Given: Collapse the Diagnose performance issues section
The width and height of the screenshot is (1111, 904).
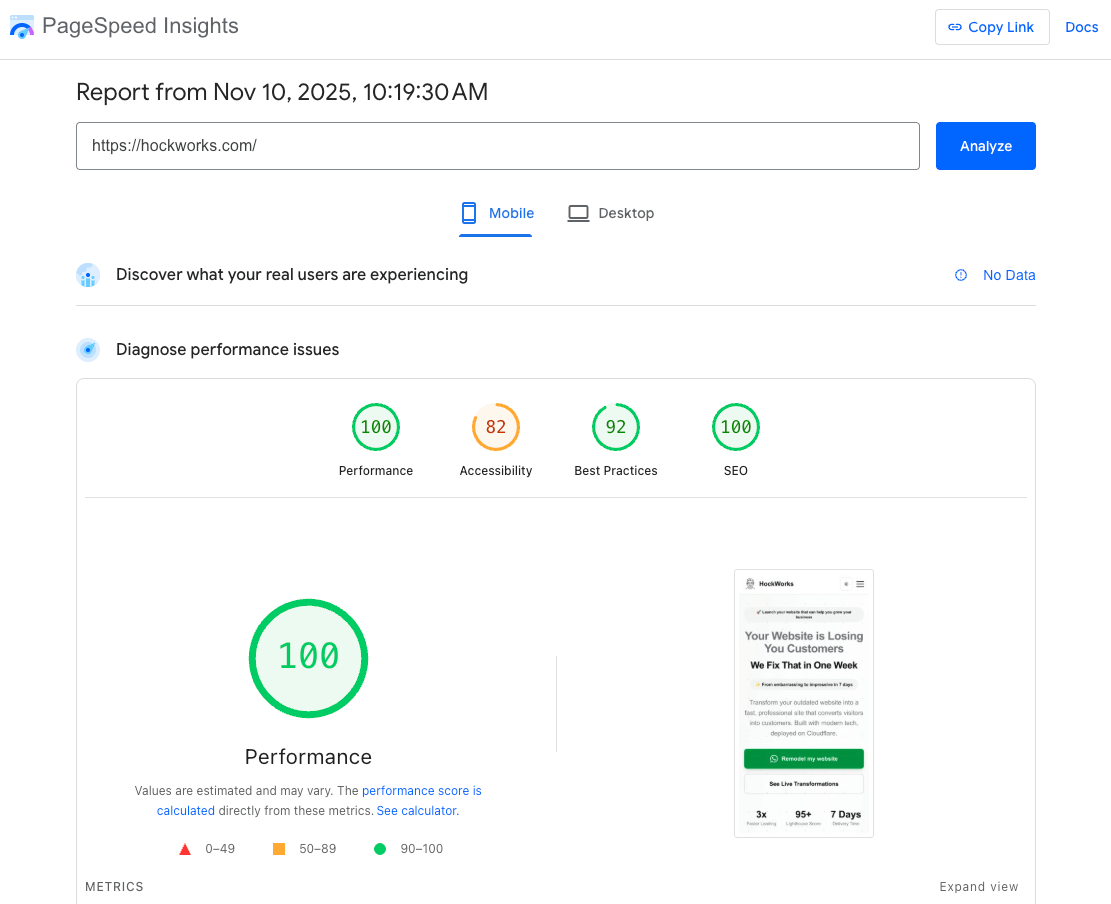Looking at the screenshot, I should pyautogui.click(x=227, y=349).
